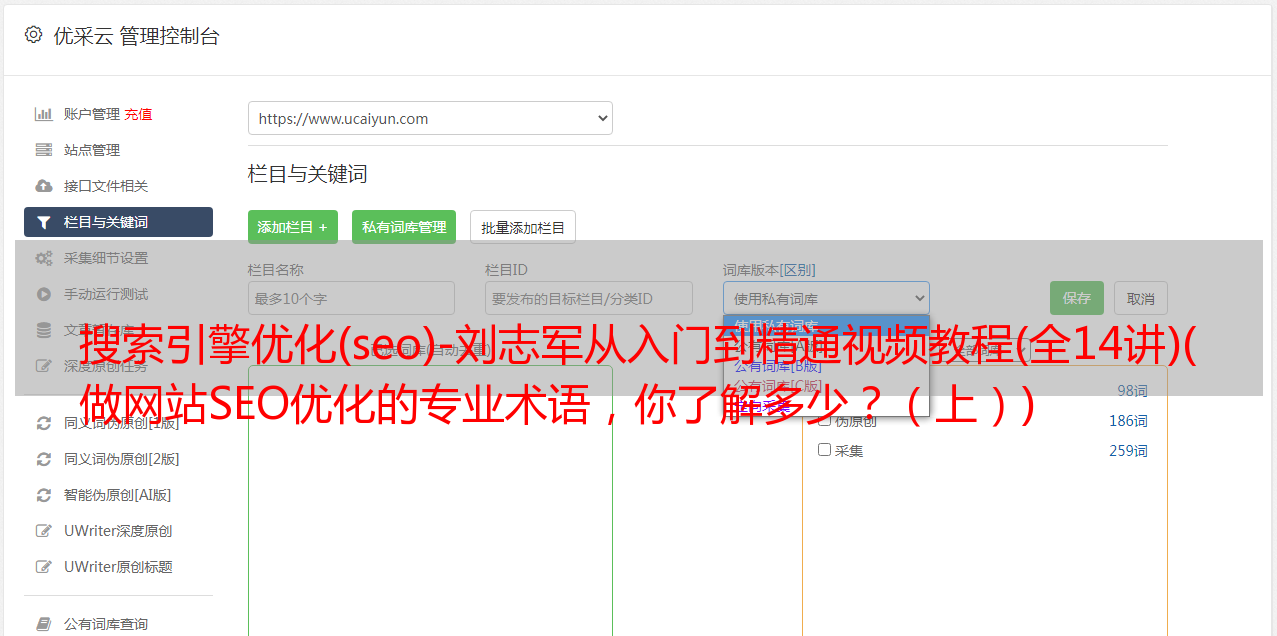Viewport: 1277px width, 636px height.
Task: Click the 259词 count text
Action: pyautogui.click(x=1128, y=451)
